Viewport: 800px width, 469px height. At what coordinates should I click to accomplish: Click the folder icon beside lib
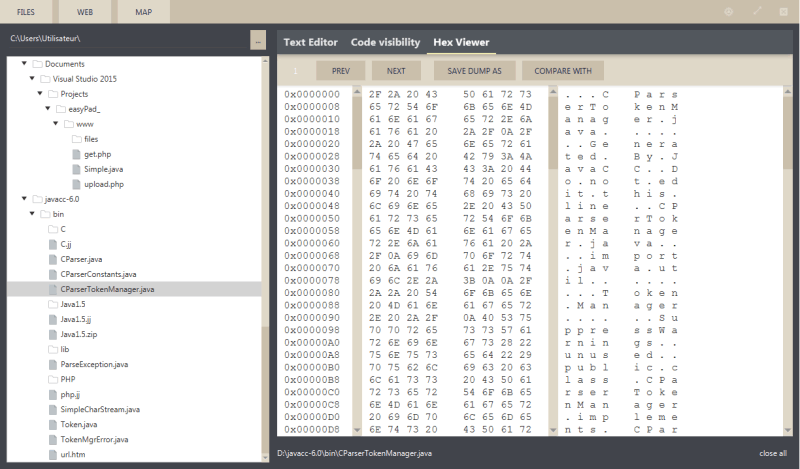tap(52, 349)
